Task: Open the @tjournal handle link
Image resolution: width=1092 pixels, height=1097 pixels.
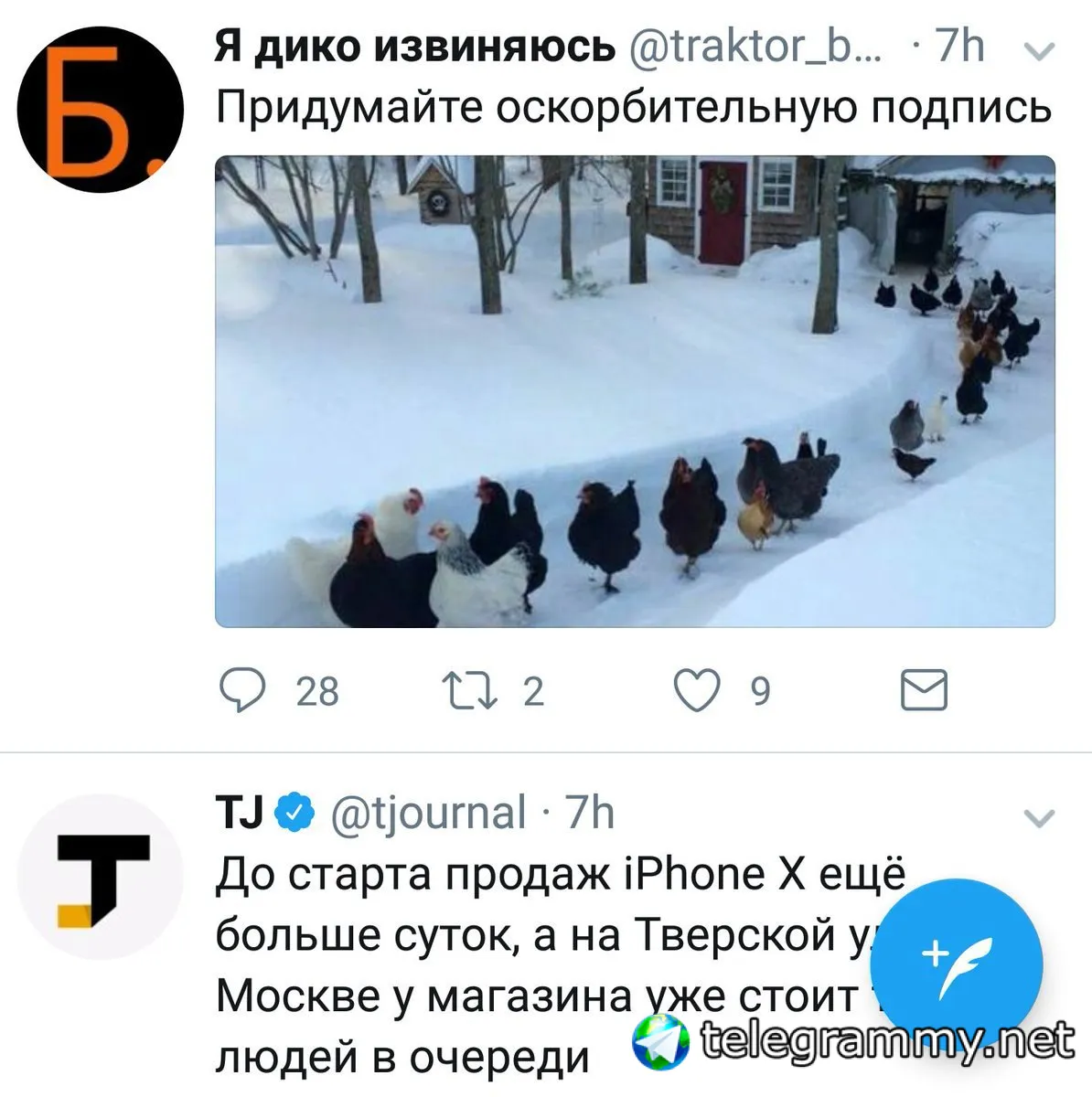Action: (426, 812)
